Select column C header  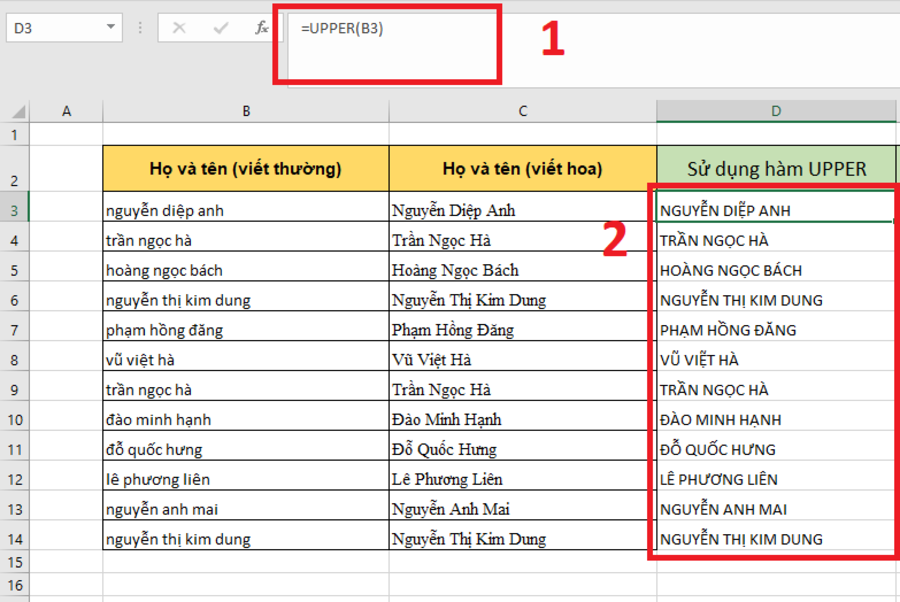coord(523,111)
